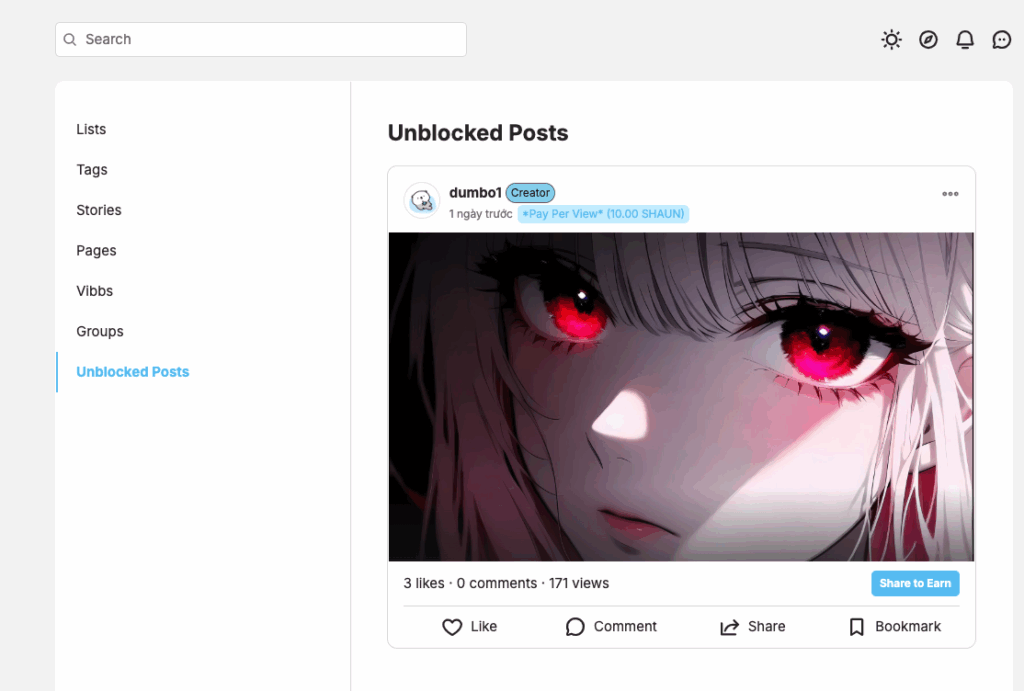The width and height of the screenshot is (1024, 691).
Task: Open the three-dot post options menu
Action: 950,194
